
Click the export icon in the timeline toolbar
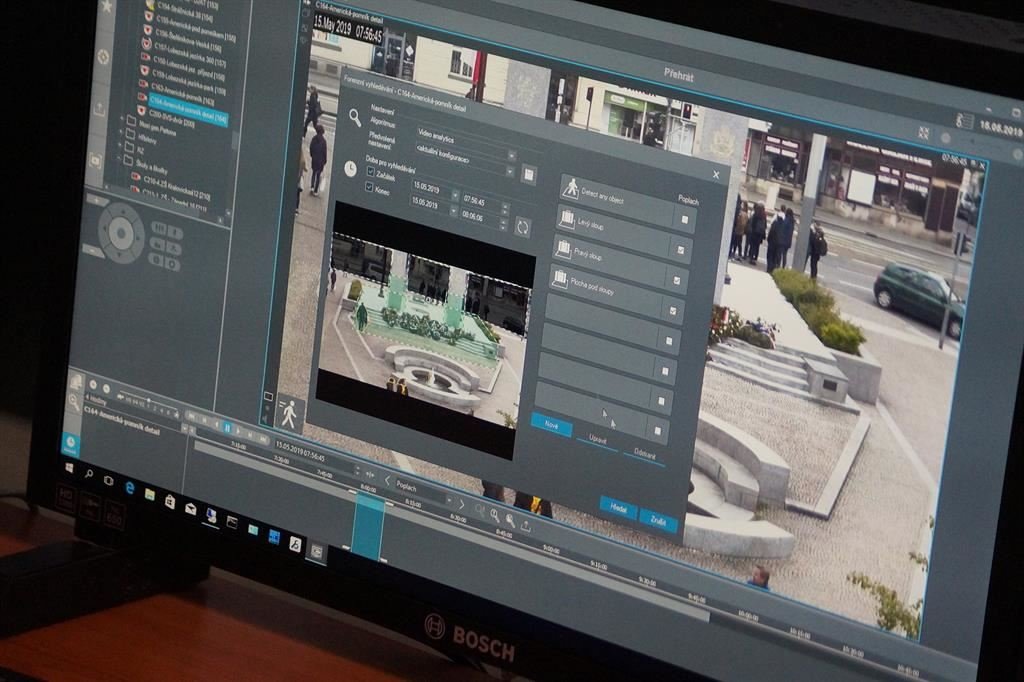(x=525, y=525)
